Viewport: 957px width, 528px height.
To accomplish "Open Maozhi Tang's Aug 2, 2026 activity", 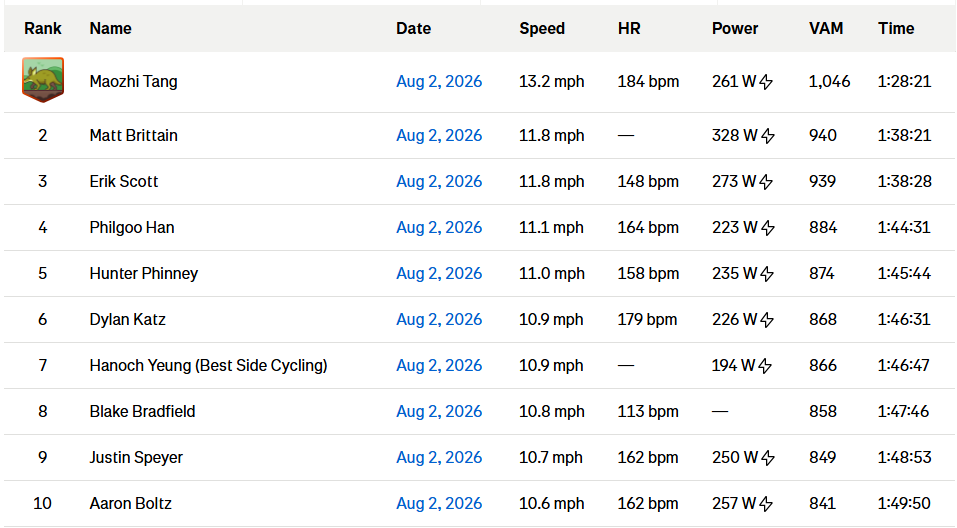I will (439, 81).
